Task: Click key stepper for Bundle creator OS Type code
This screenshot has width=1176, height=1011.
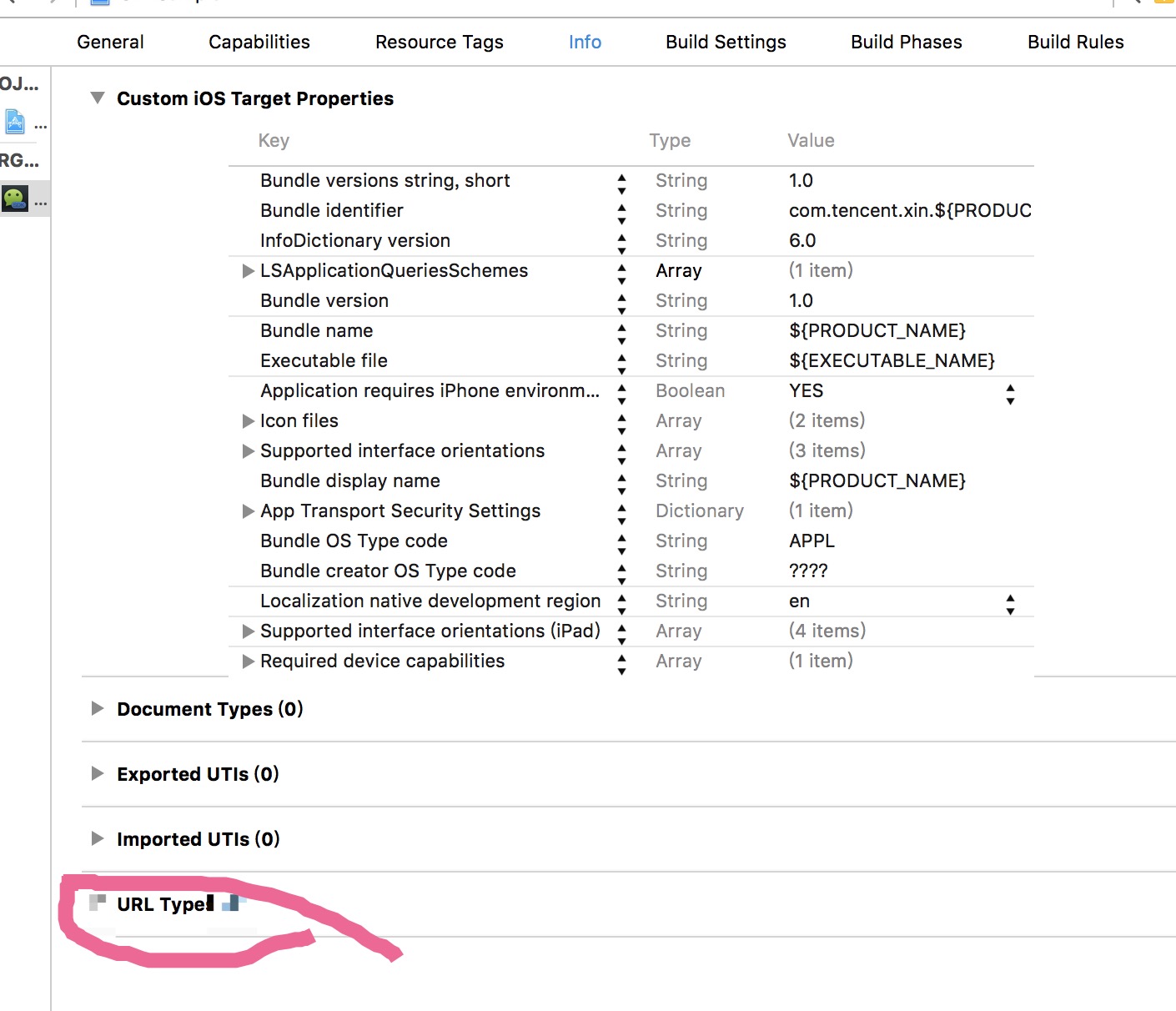Action: (621, 574)
